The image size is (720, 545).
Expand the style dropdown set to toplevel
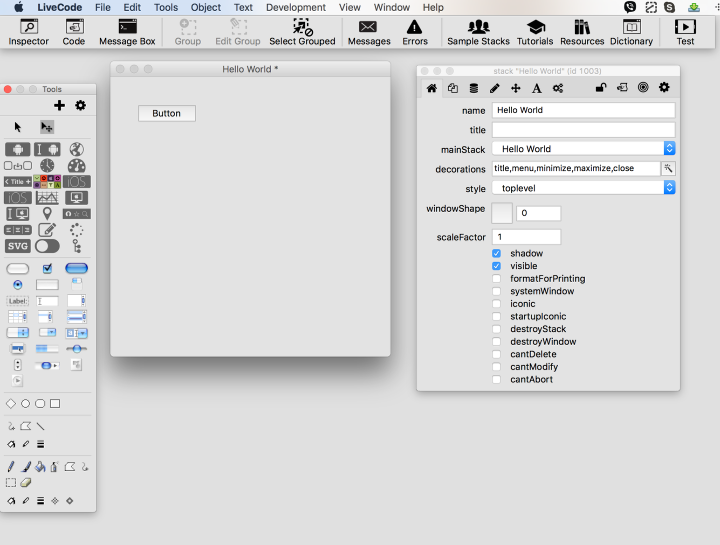[x=584, y=188]
